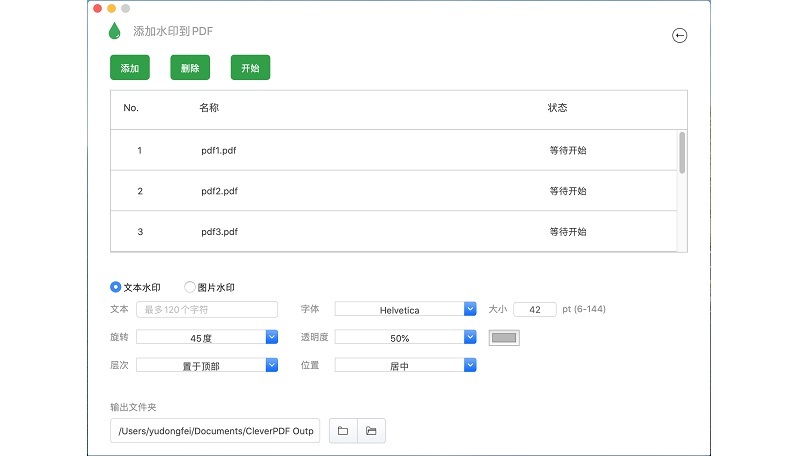Image resolution: width=800 pixels, height=456 pixels.
Task: Expand the 置于顶部 layer dropdown
Action: [x=206, y=366]
